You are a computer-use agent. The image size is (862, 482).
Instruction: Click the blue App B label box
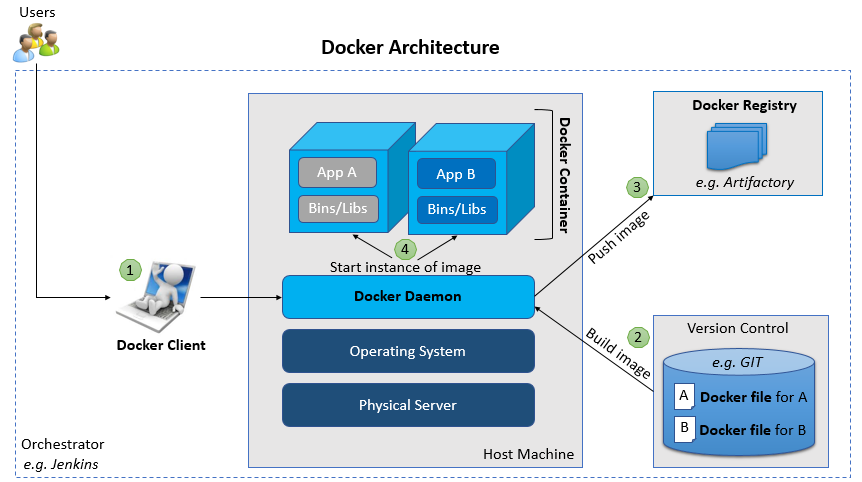point(456,174)
